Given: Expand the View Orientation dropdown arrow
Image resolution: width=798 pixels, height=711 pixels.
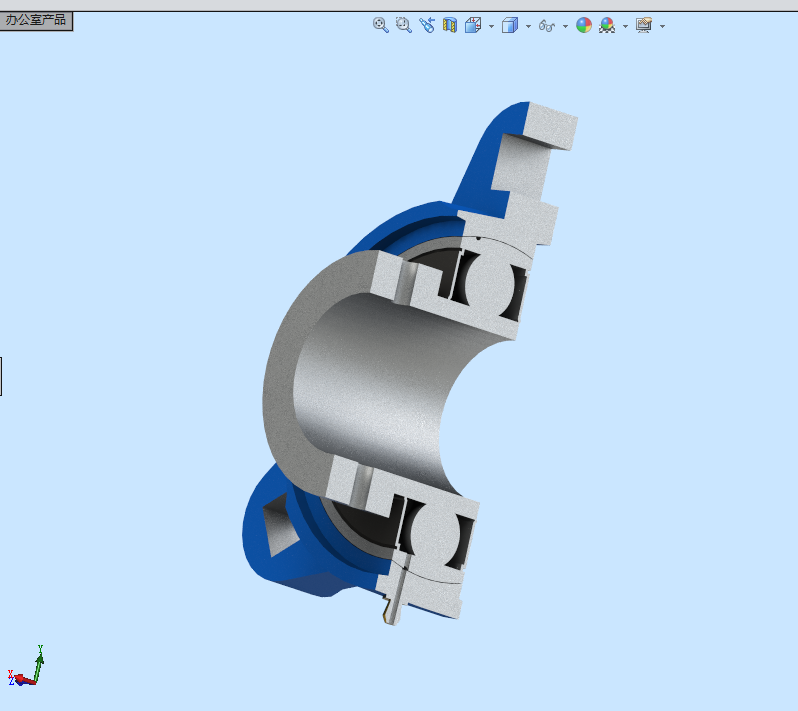Looking at the screenshot, I should pos(491,26).
